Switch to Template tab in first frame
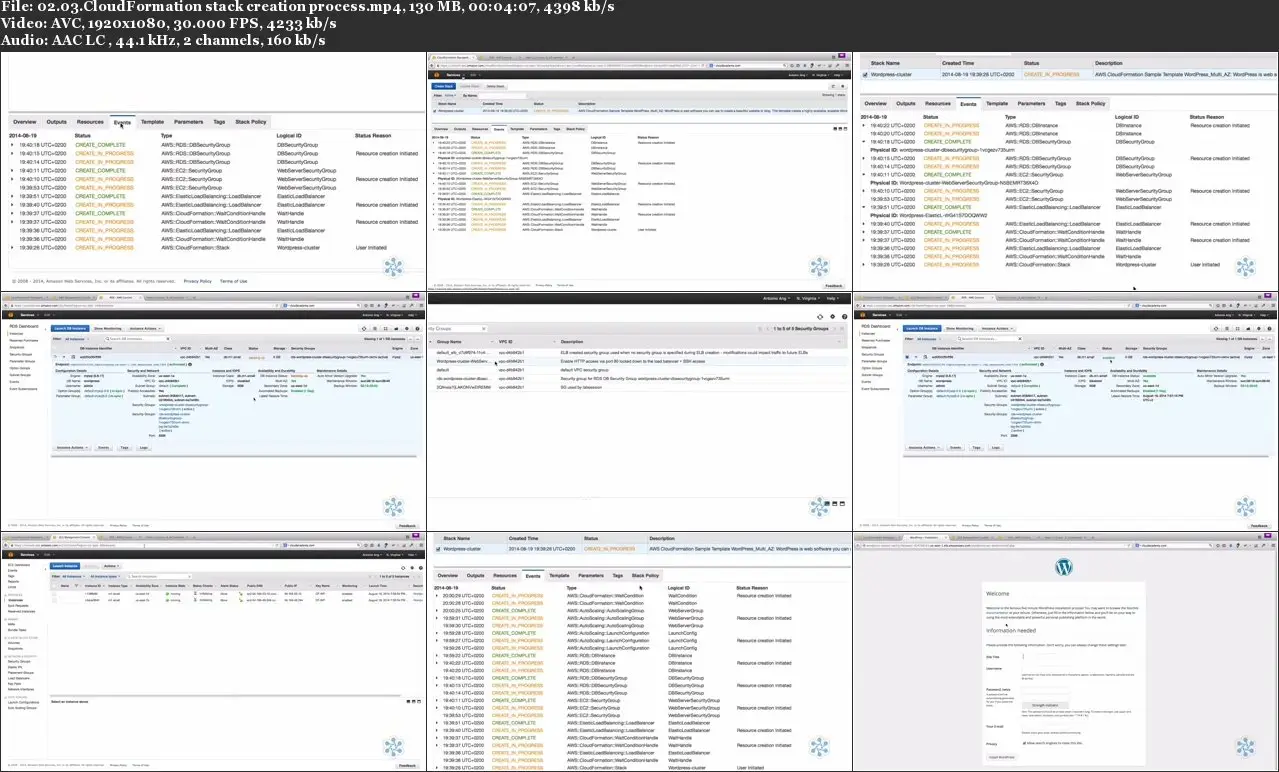1279x772 pixels. coord(152,122)
